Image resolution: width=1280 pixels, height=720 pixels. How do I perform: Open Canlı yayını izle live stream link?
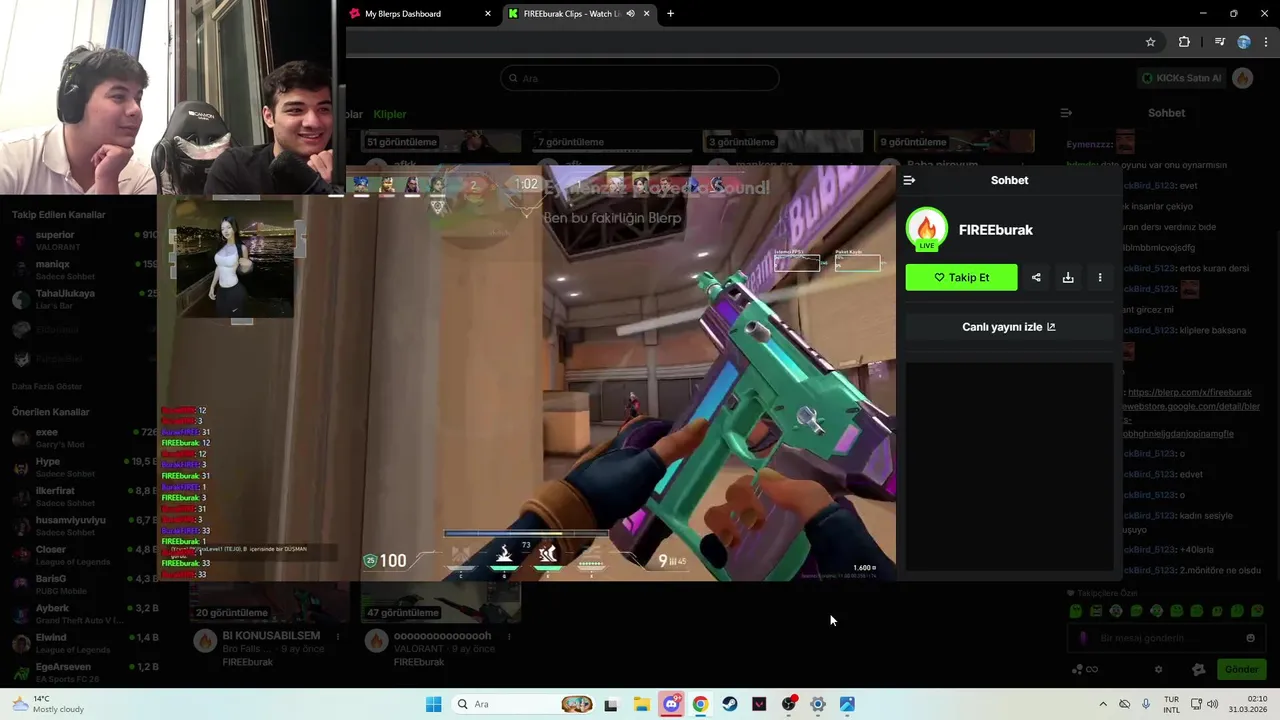point(1009,327)
